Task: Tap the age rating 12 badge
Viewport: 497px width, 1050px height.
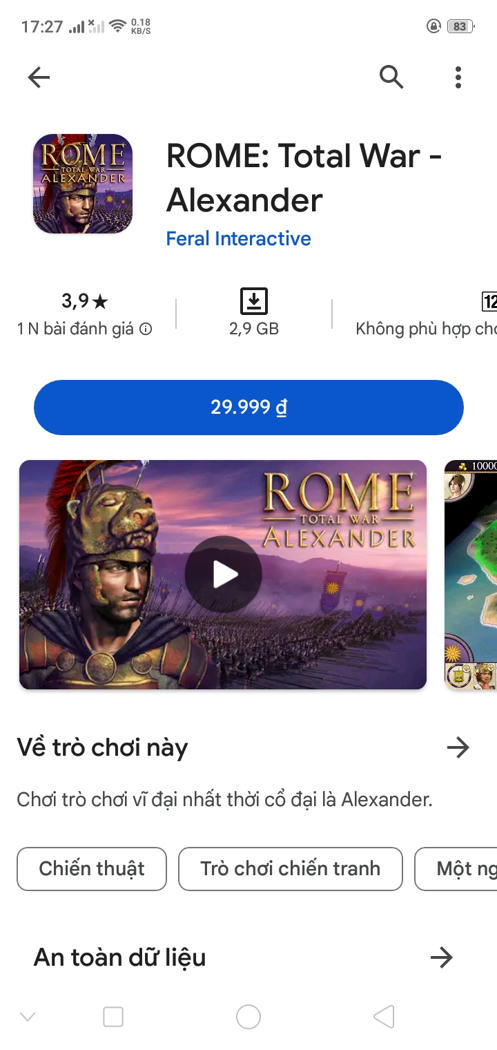Action: tap(489, 301)
